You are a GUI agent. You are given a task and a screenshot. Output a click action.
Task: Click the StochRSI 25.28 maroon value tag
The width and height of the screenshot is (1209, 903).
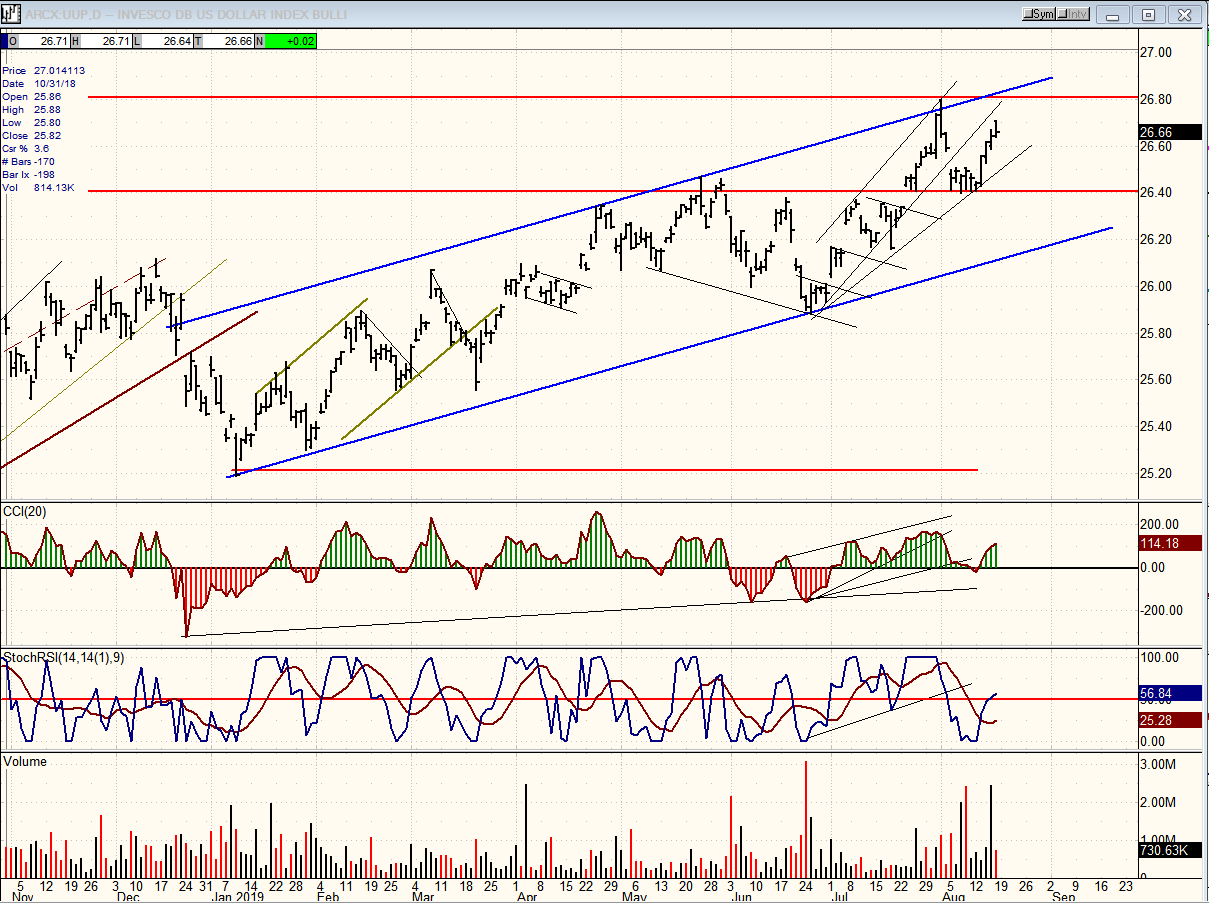point(1161,720)
